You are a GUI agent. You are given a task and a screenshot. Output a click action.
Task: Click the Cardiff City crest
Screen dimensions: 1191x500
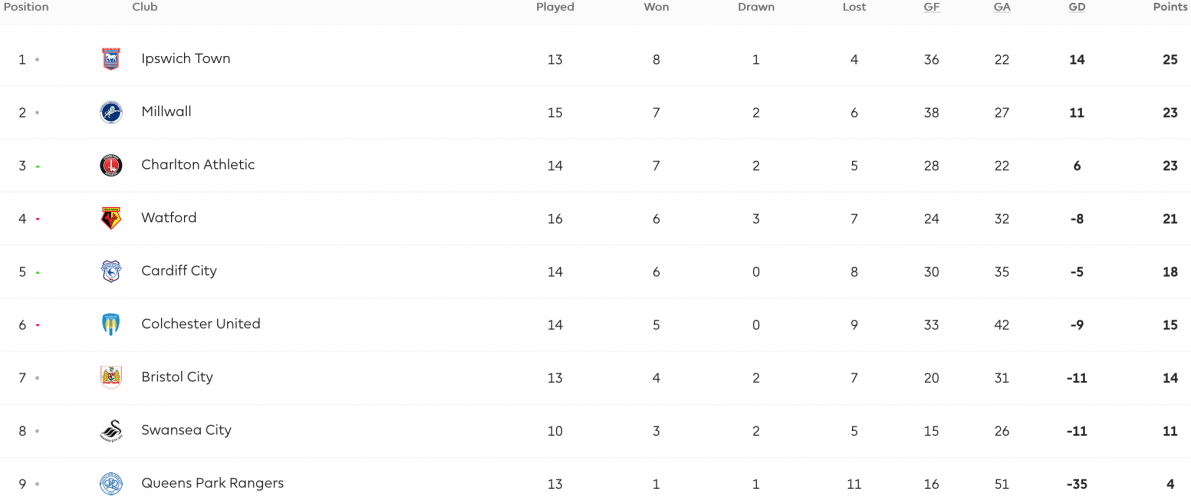[111, 271]
